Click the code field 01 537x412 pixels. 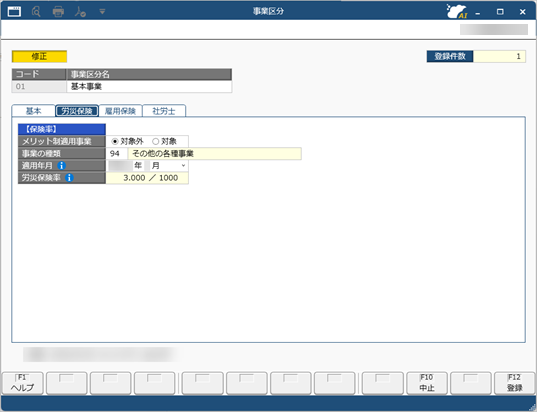click(39, 87)
